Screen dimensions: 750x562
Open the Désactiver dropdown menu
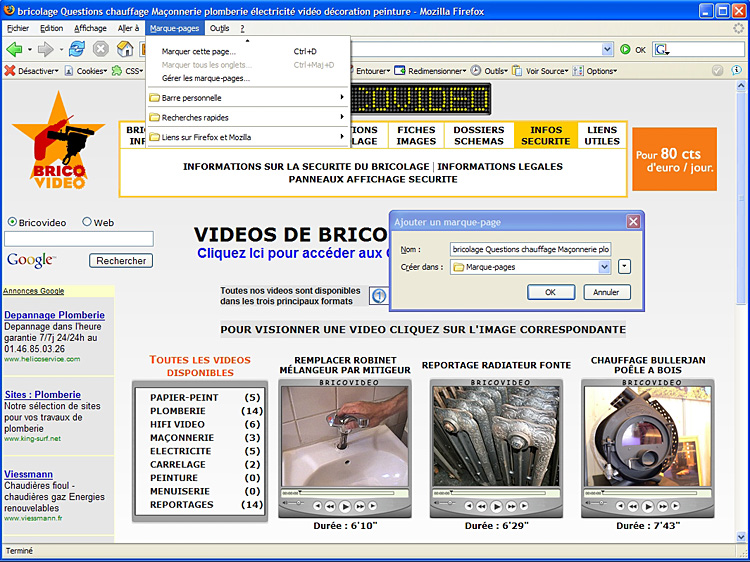click(x=57, y=71)
